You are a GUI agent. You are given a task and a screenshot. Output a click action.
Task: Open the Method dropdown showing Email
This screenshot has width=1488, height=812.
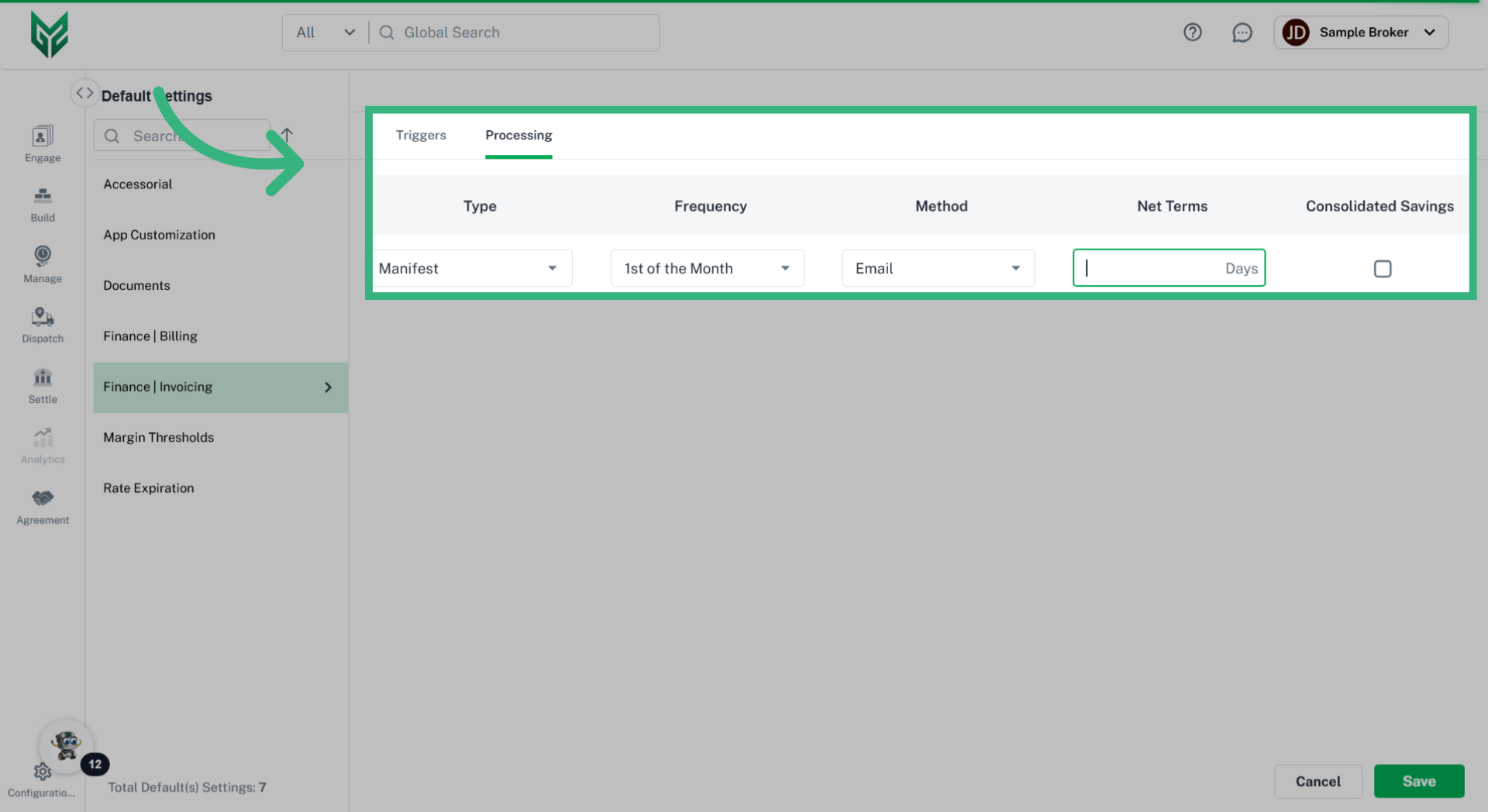pyautogui.click(x=938, y=268)
